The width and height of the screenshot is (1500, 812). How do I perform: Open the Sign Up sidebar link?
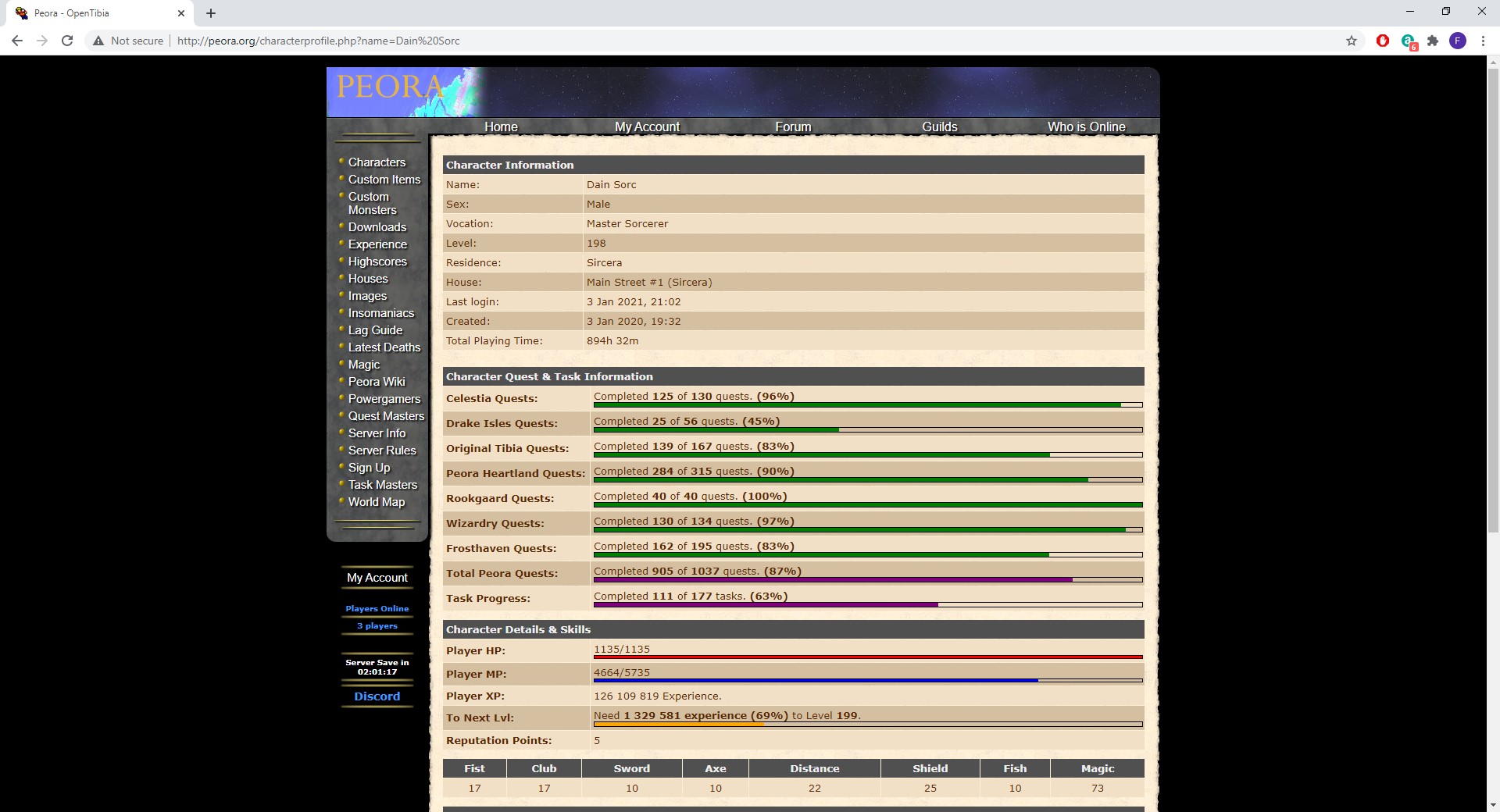pos(369,468)
